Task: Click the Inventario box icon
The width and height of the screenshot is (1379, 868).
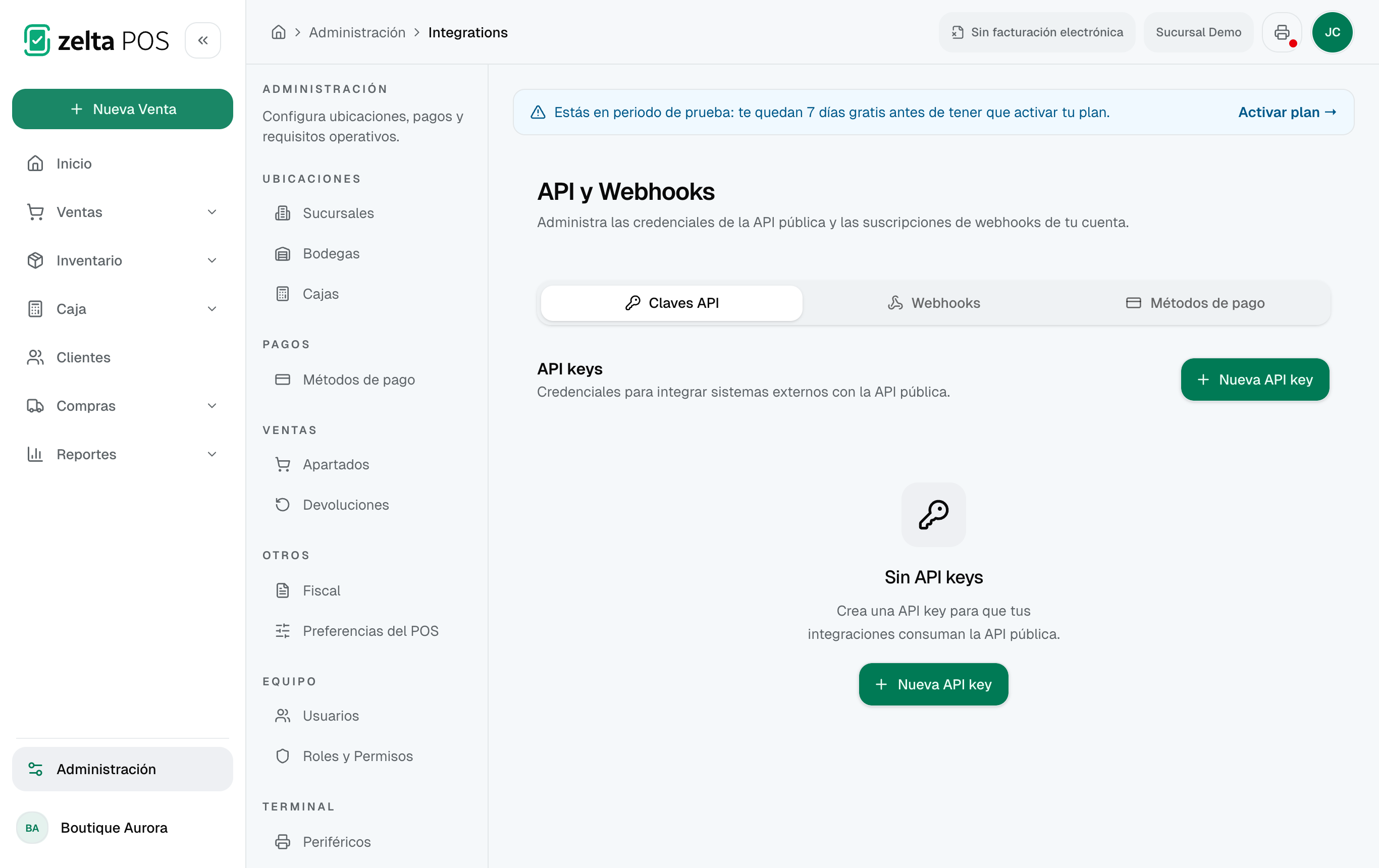Action: point(35,260)
